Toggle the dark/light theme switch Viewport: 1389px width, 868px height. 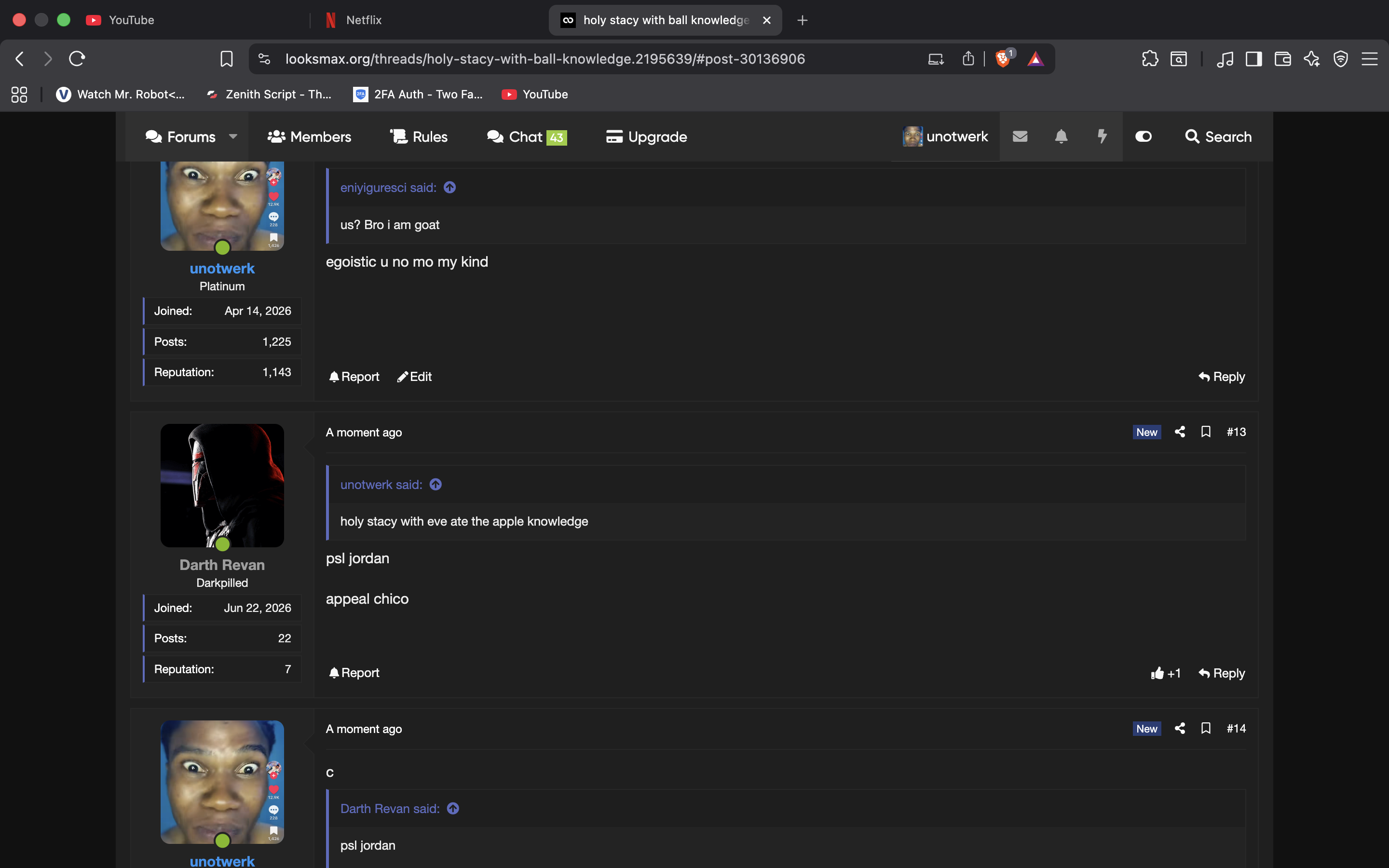coord(1144,136)
